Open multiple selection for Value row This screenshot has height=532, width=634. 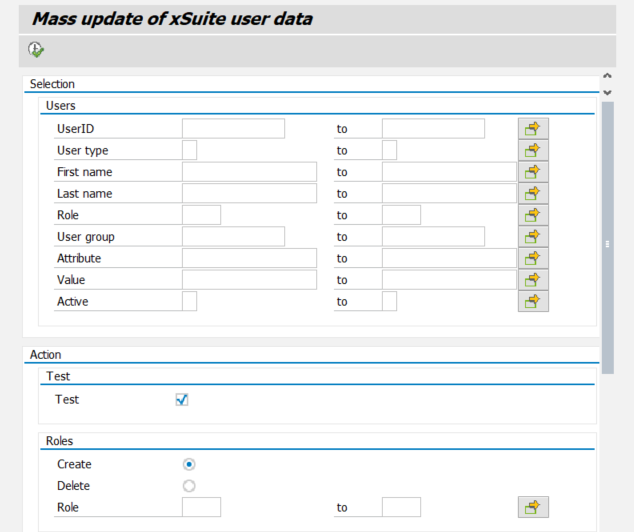(x=533, y=280)
